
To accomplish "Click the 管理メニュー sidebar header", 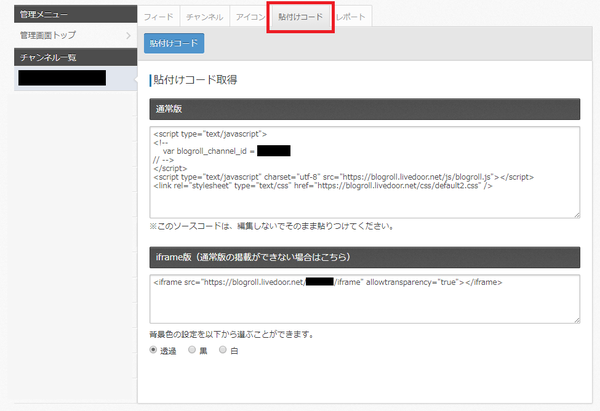I will (75, 15).
